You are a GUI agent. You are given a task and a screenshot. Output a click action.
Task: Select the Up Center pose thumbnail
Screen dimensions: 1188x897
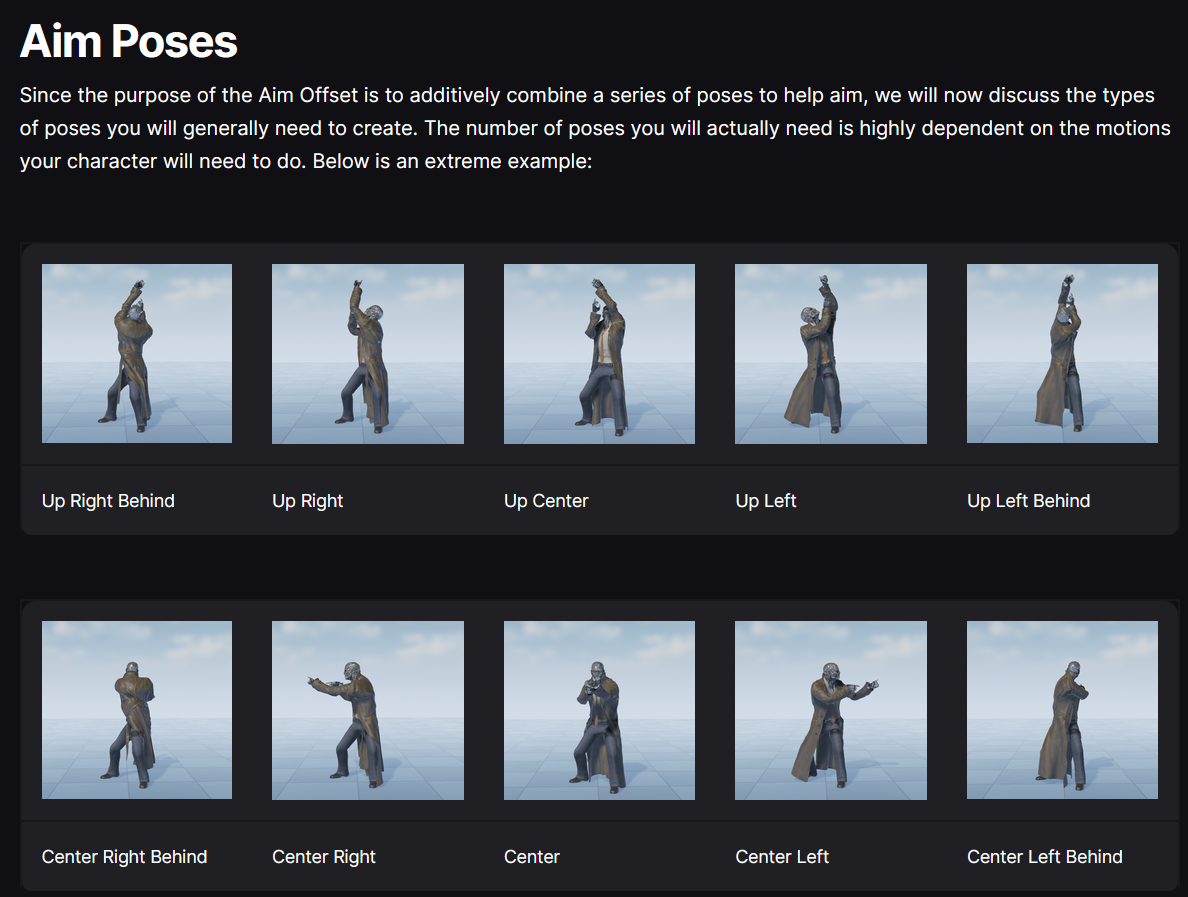[599, 353]
